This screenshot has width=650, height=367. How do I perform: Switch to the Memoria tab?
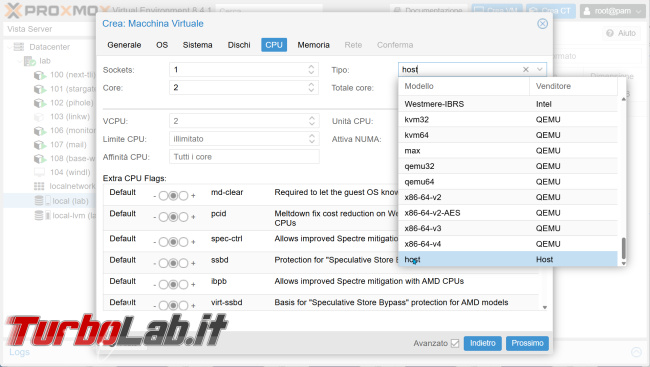pos(313,45)
